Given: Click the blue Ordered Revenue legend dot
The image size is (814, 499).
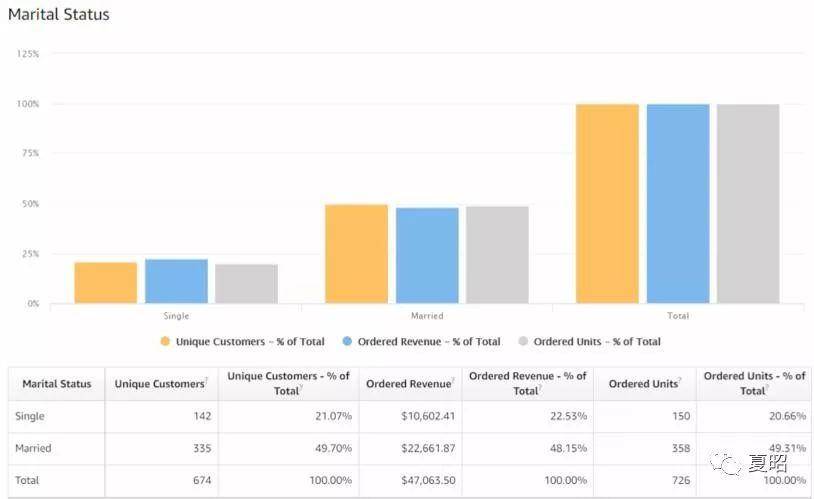Looking at the screenshot, I should [x=347, y=341].
